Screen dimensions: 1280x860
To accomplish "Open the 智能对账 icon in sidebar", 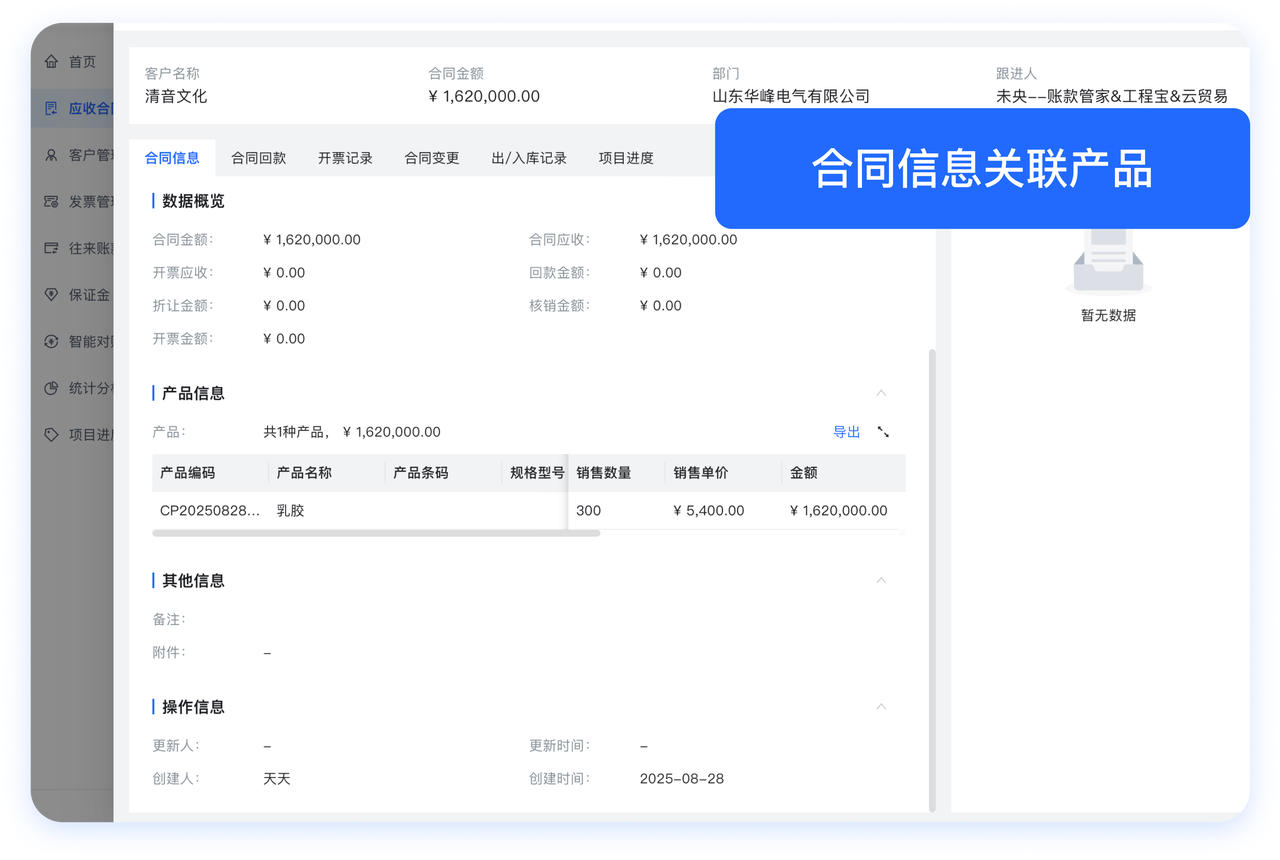I will click(52, 342).
